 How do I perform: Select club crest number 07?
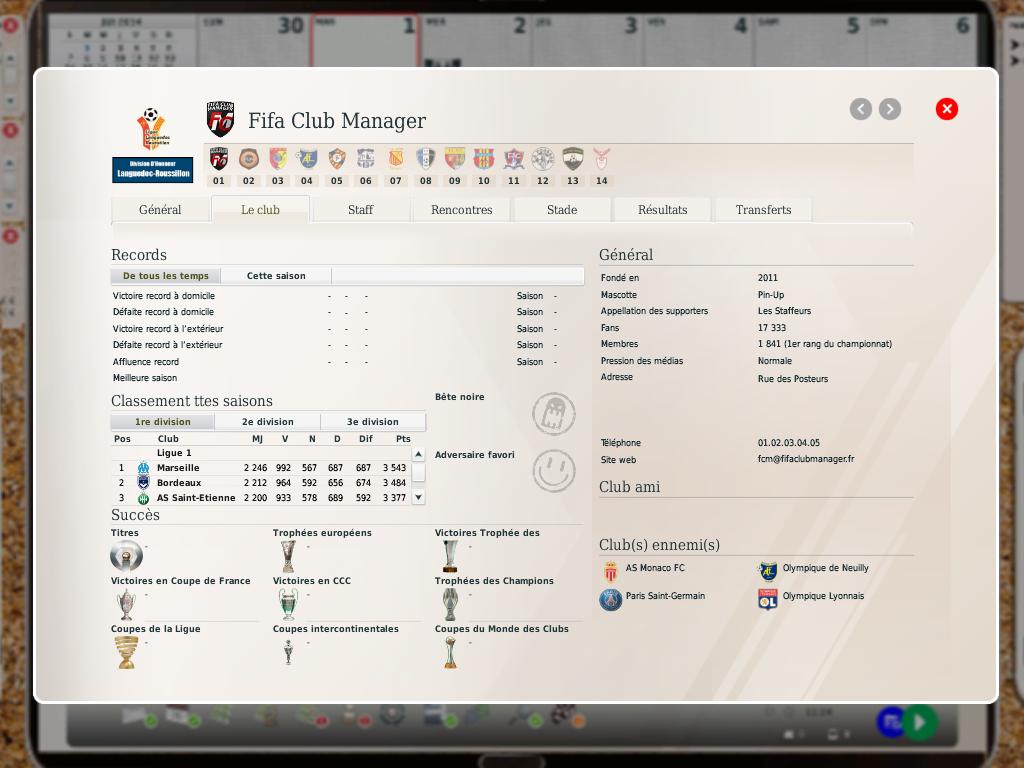click(396, 159)
